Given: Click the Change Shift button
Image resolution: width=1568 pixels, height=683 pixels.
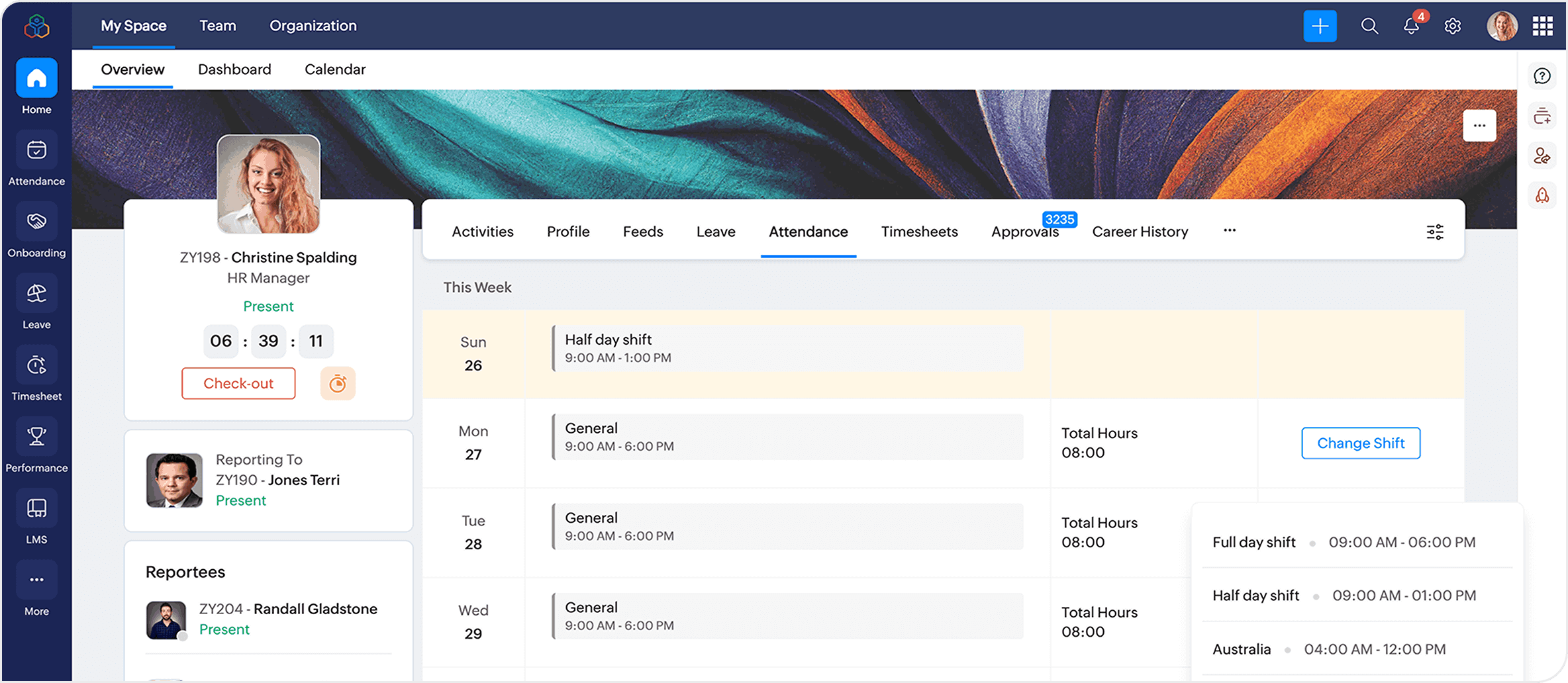Looking at the screenshot, I should [x=1361, y=443].
